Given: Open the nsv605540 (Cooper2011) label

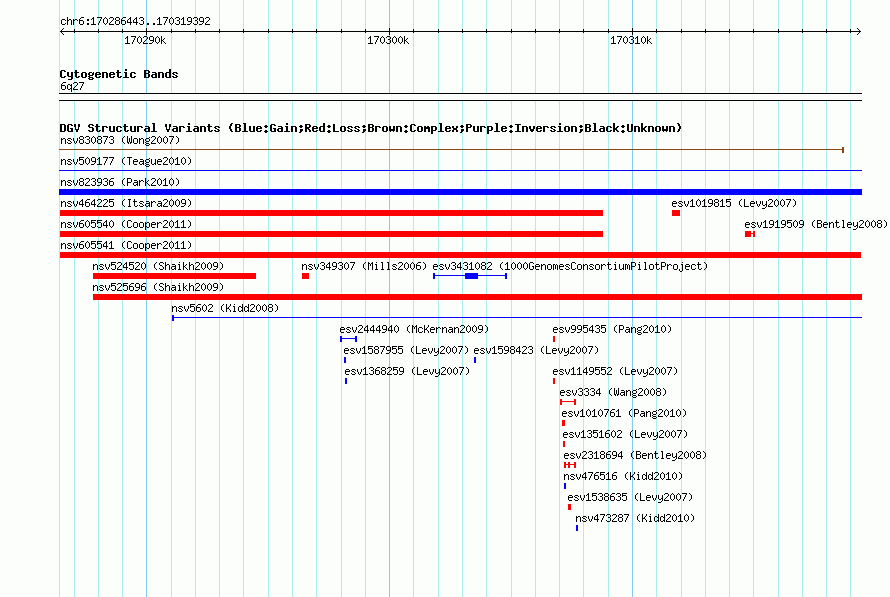Looking at the screenshot, I should (126, 224).
